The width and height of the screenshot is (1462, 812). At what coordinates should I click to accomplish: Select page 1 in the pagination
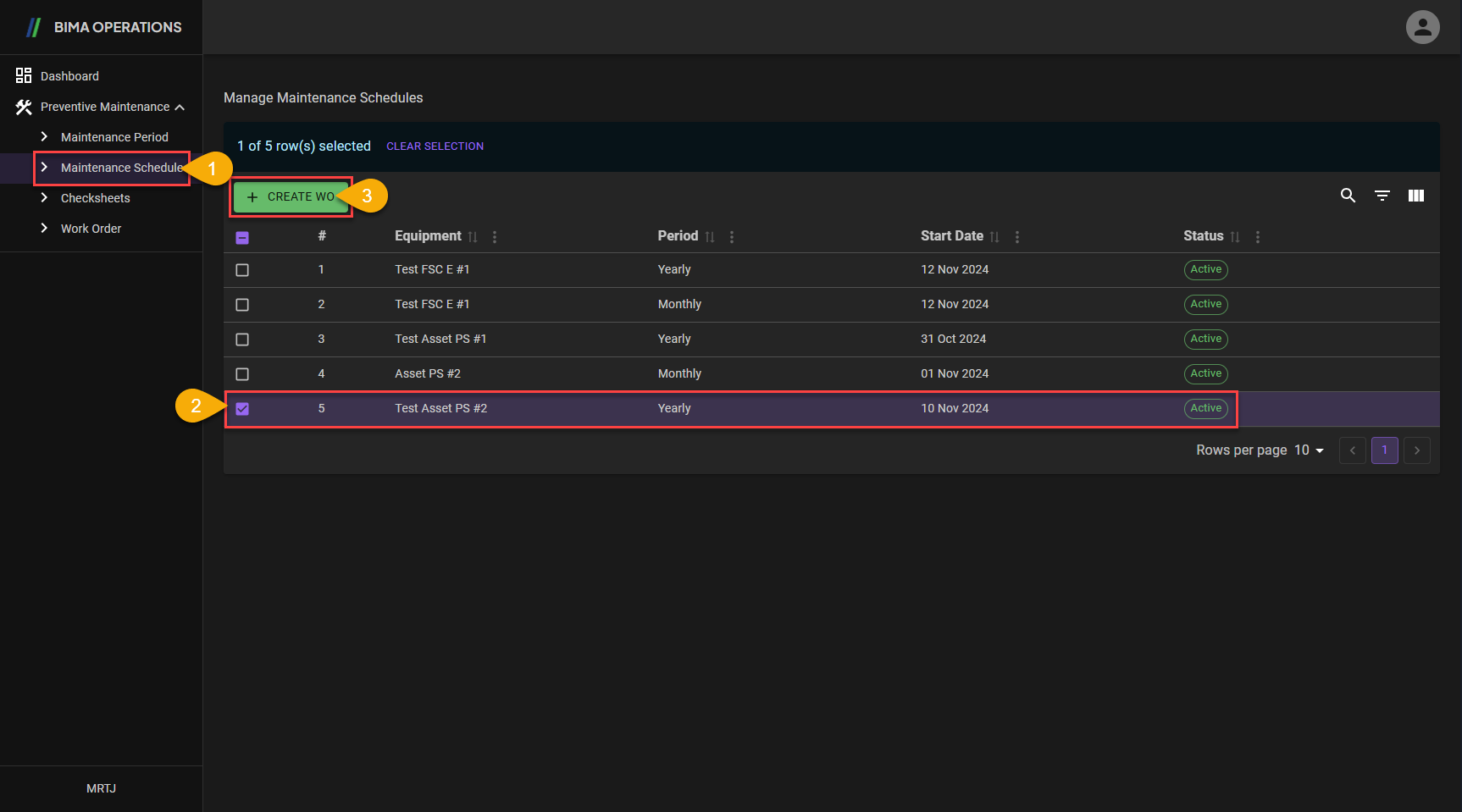(1384, 450)
